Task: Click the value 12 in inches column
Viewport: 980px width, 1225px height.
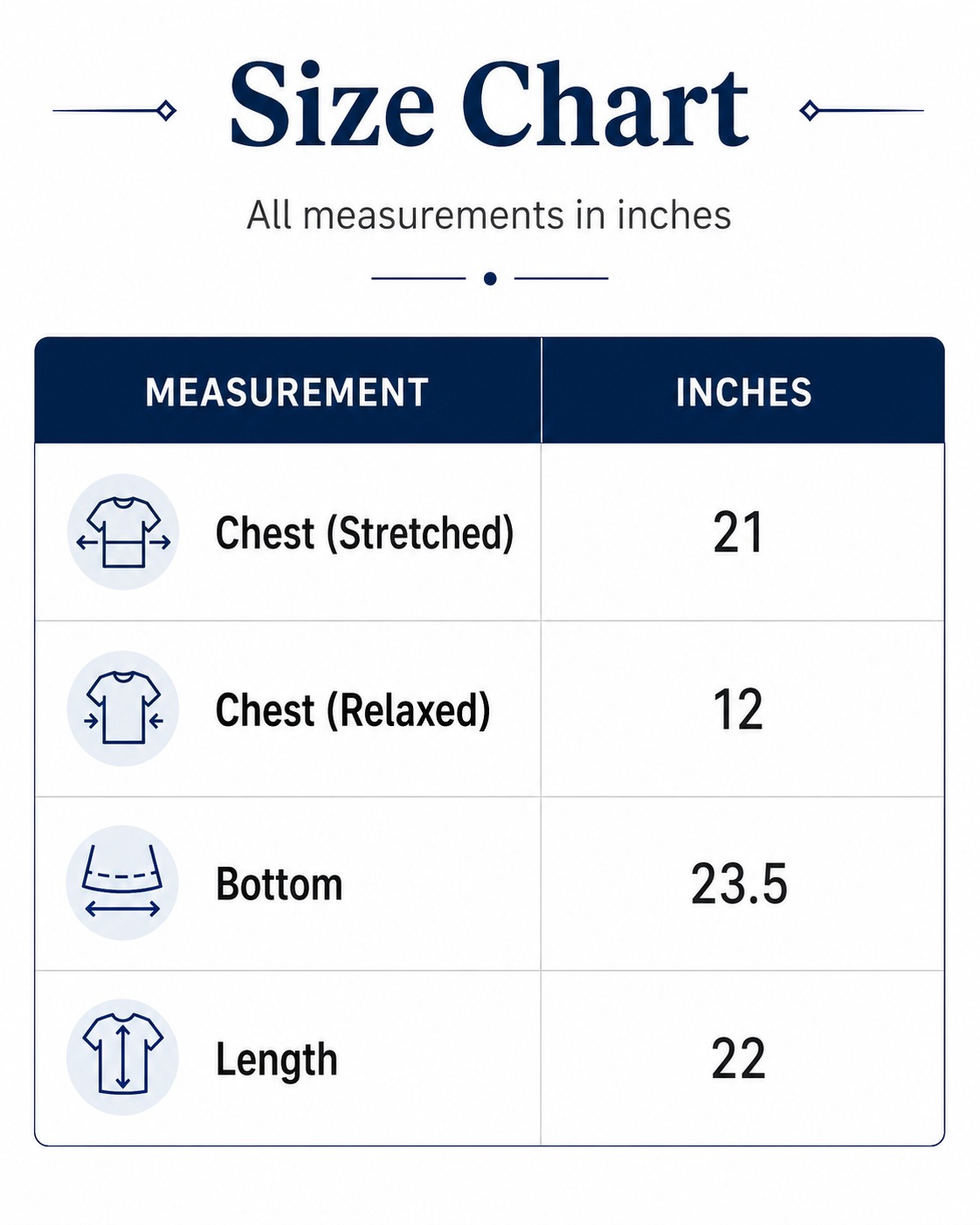Action: [x=739, y=709]
